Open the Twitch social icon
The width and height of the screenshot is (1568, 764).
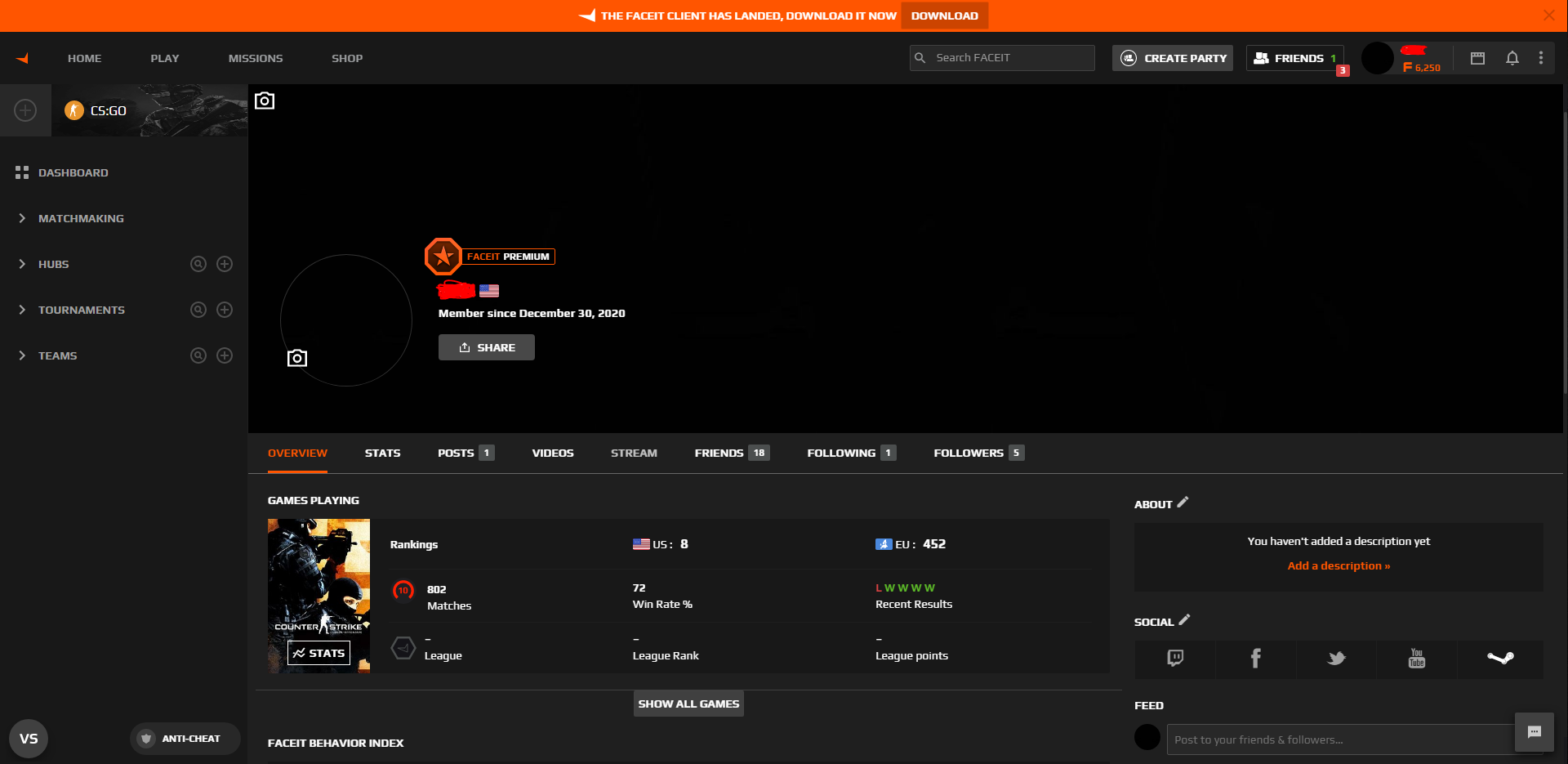(x=1174, y=659)
